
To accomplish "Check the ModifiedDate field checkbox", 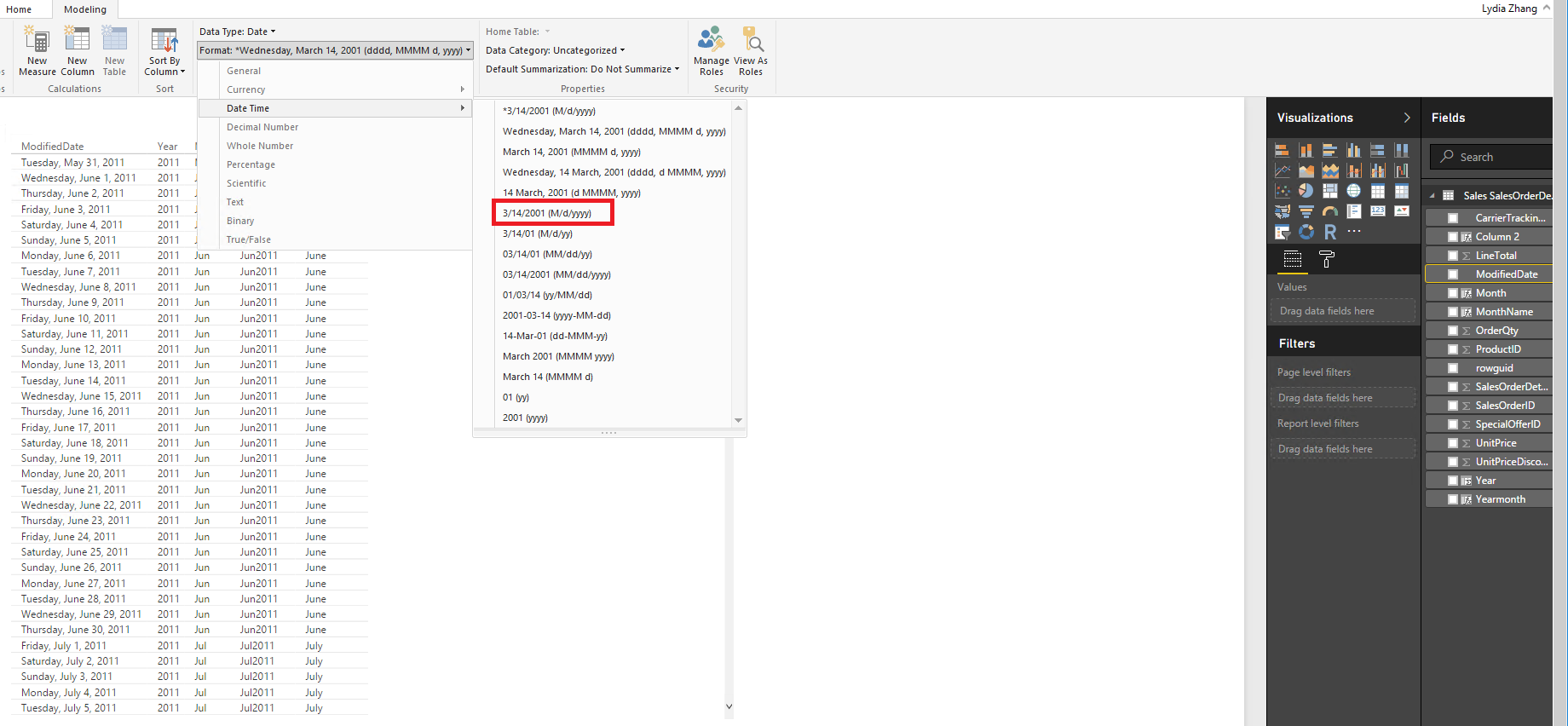I will (x=1453, y=274).
